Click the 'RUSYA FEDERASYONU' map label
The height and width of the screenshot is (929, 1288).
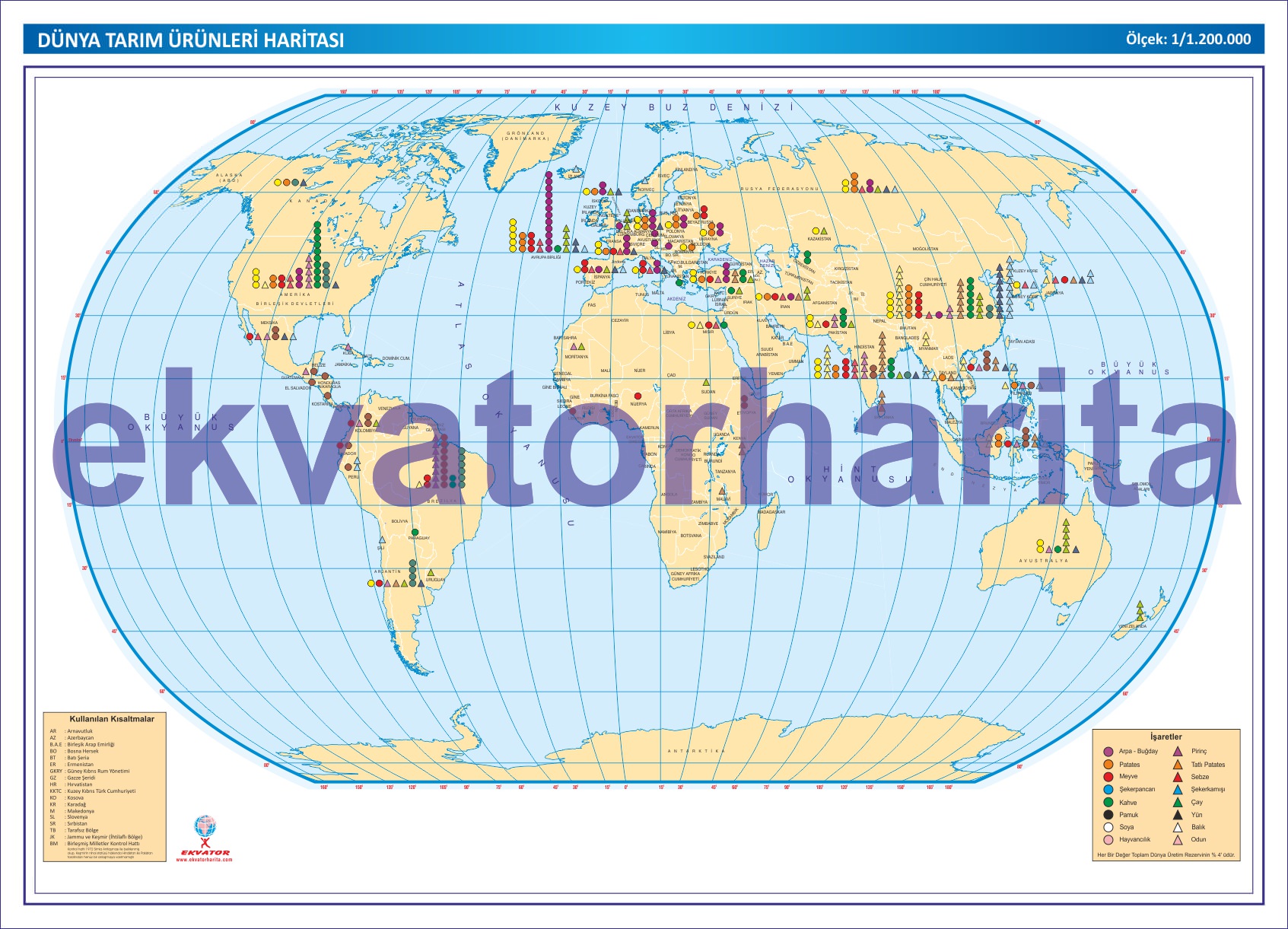pos(780,189)
